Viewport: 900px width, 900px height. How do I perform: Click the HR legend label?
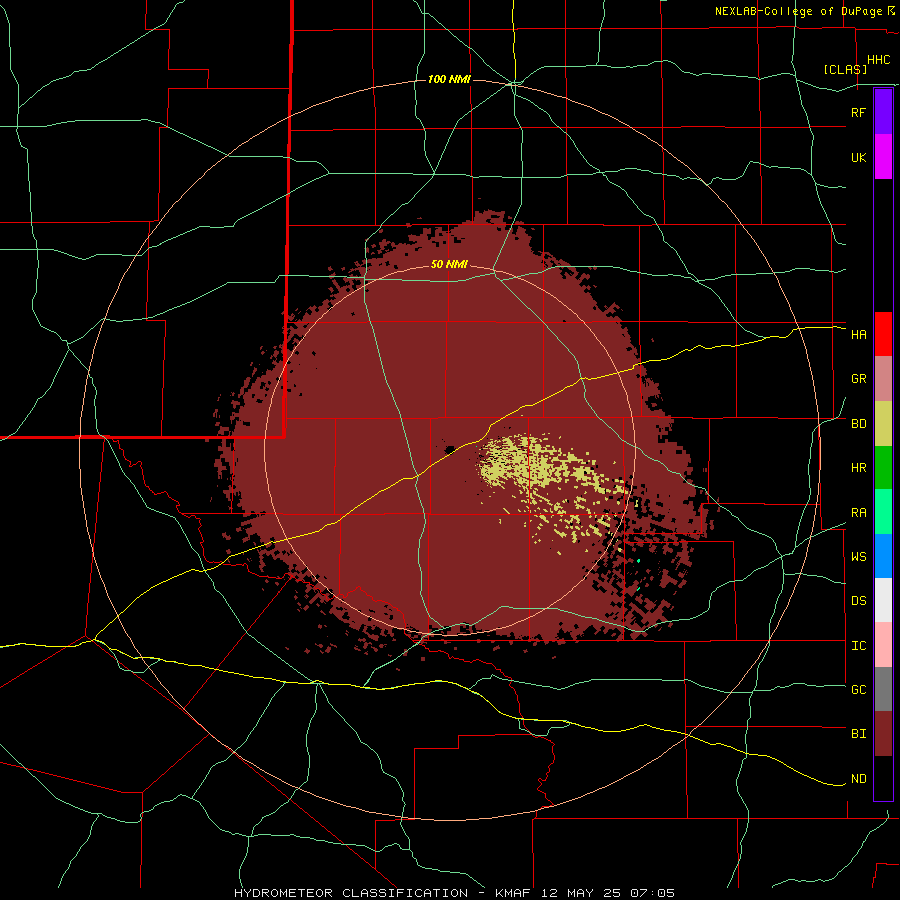coord(858,468)
